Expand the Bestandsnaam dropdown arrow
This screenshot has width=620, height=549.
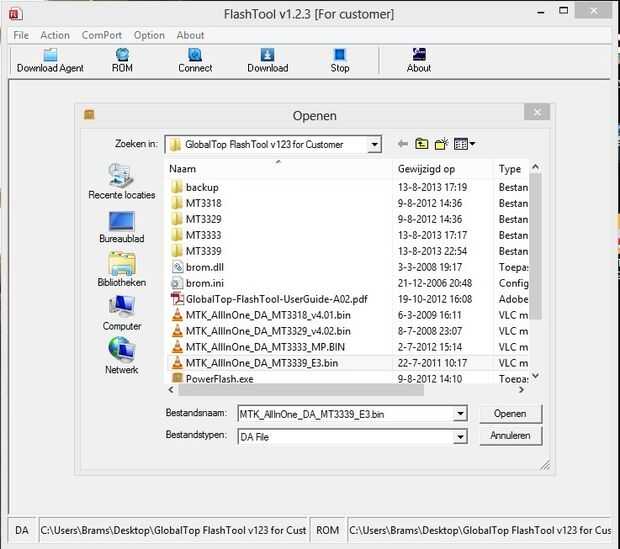460,414
